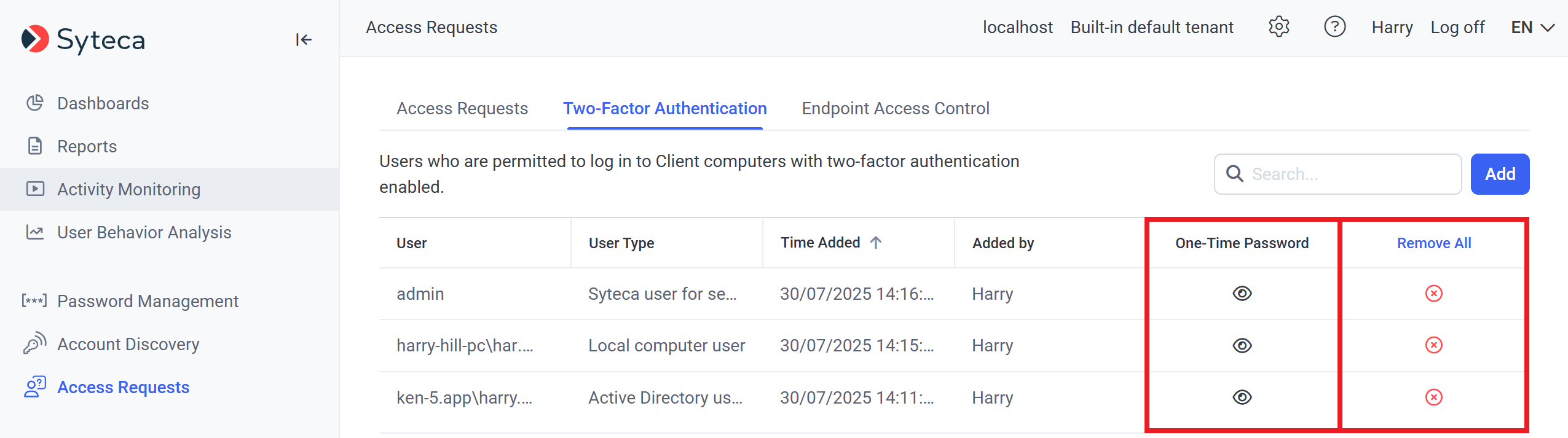
Task: Open Password Management in sidebar
Action: click(x=148, y=301)
